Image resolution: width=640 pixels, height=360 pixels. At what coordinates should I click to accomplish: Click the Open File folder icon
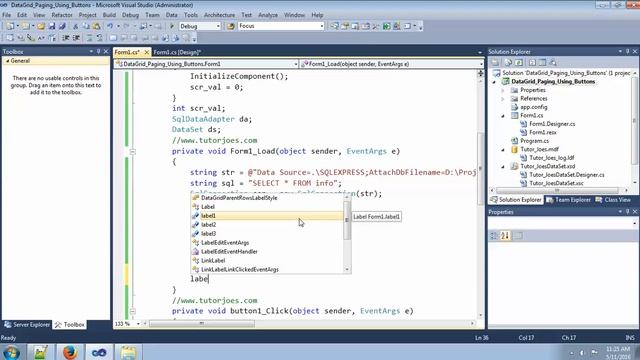click(x=41, y=26)
